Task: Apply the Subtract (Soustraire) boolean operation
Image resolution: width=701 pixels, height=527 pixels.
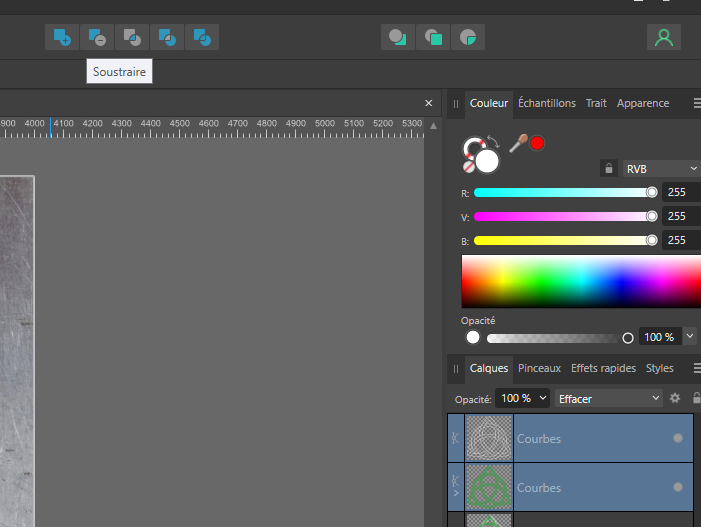Action: coord(97,38)
